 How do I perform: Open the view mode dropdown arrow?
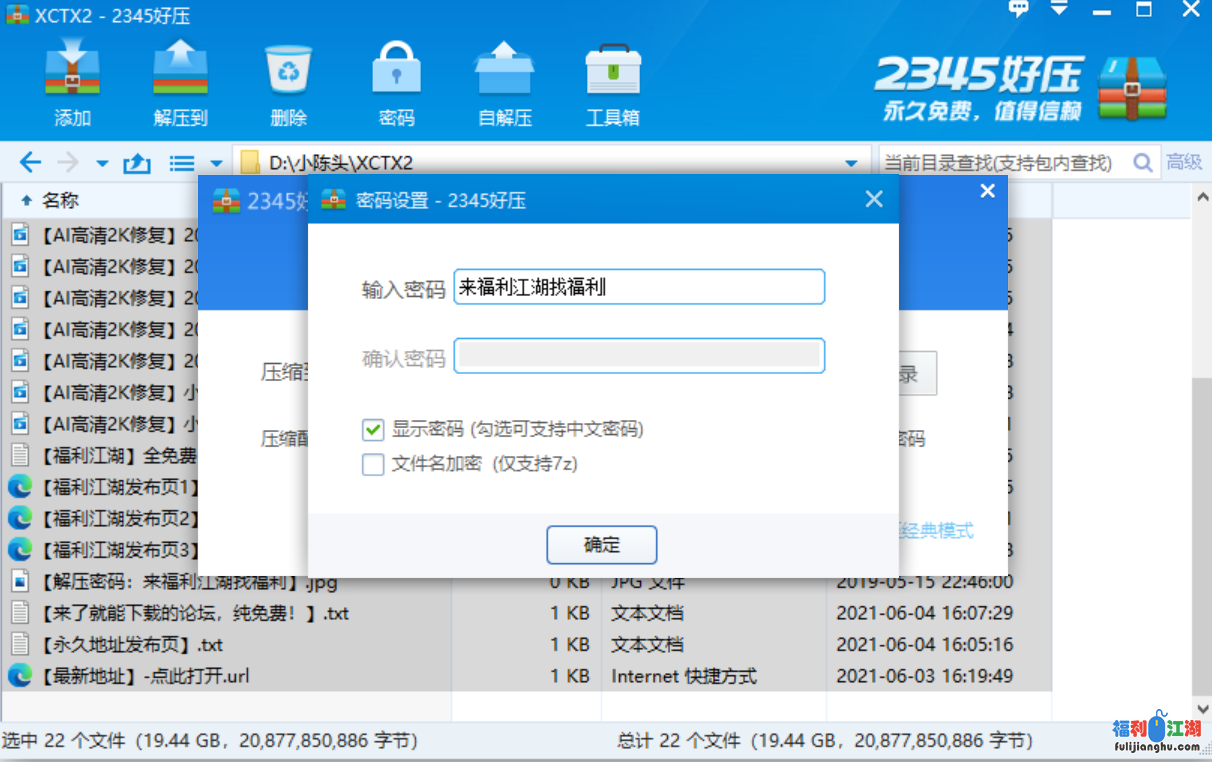pos(216,163)
